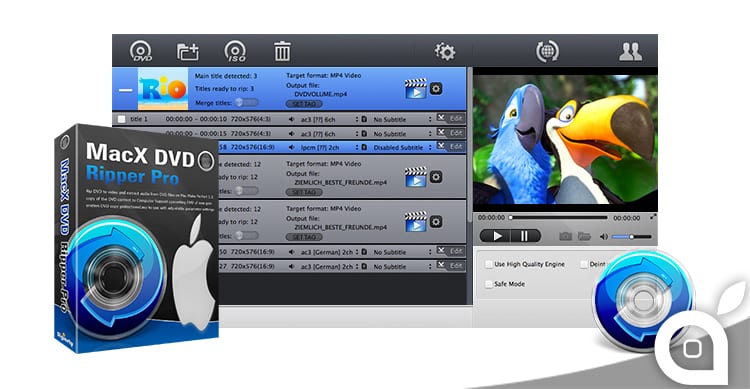The image size is (750, 389).
Task: Tick the title 1 checkbox
Action: click(121, 119)
